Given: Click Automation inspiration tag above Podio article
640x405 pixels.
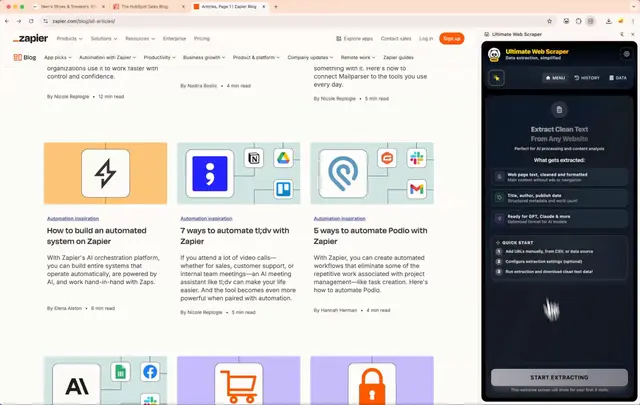Looking at the screenshot, I should tap(340, 218).
